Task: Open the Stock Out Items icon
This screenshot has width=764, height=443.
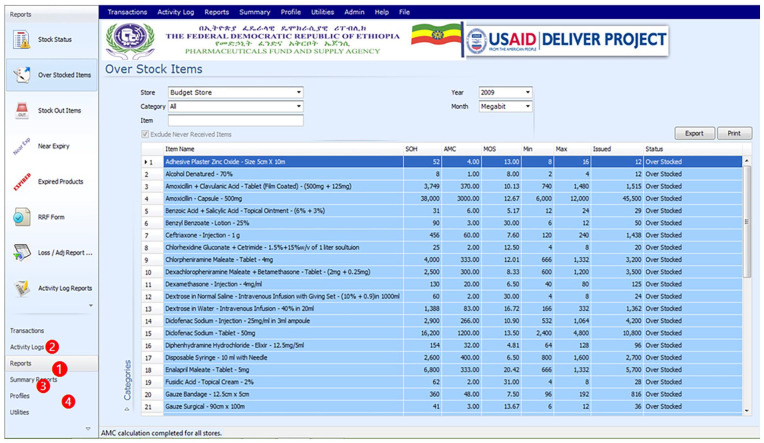Action: point(22,110)
